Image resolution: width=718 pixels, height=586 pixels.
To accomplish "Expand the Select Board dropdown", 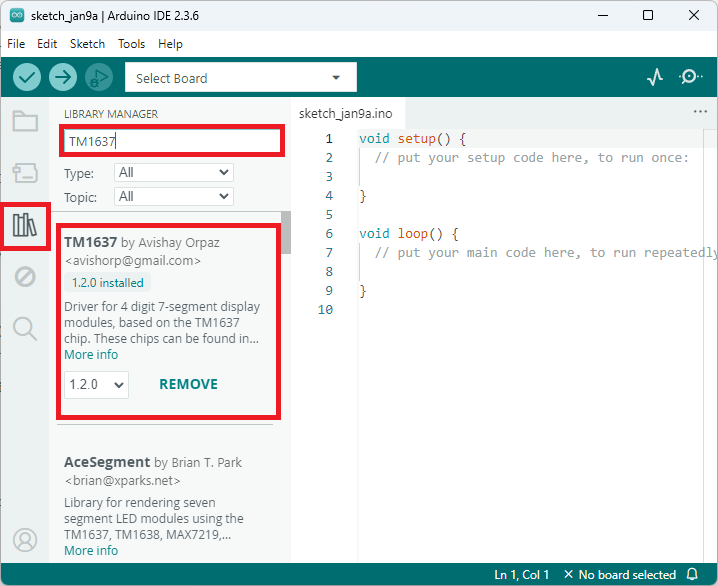I will 240,78.
